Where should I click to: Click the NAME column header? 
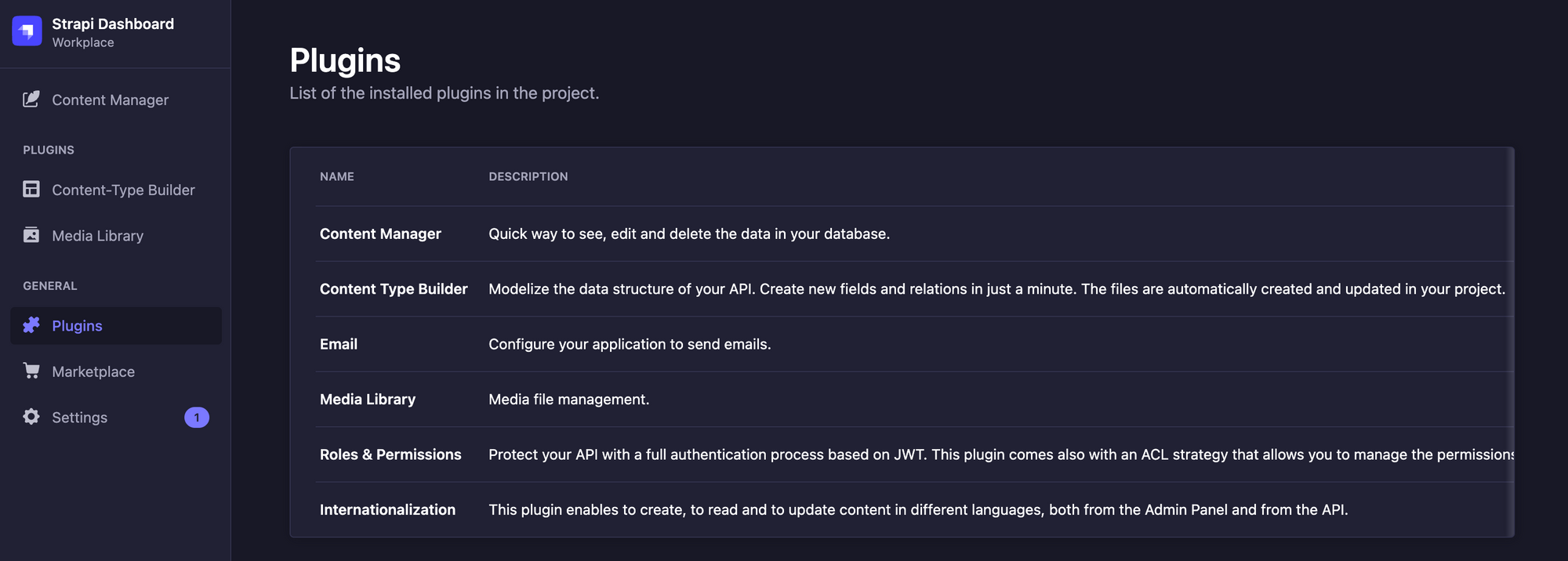tap(337, 176)
